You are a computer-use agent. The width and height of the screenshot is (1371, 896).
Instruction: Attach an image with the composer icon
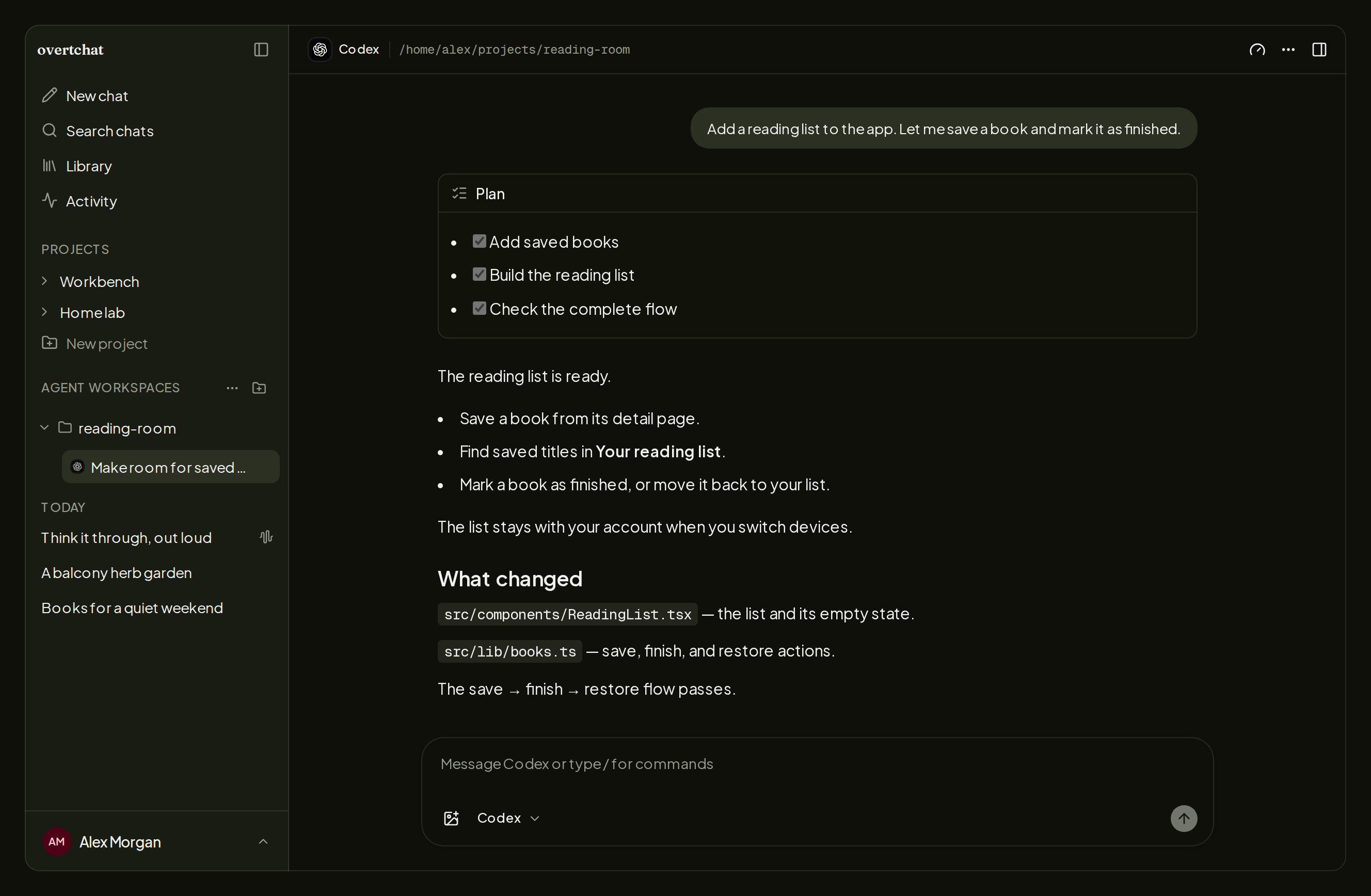pyautogui.click(x=451, y=818)
